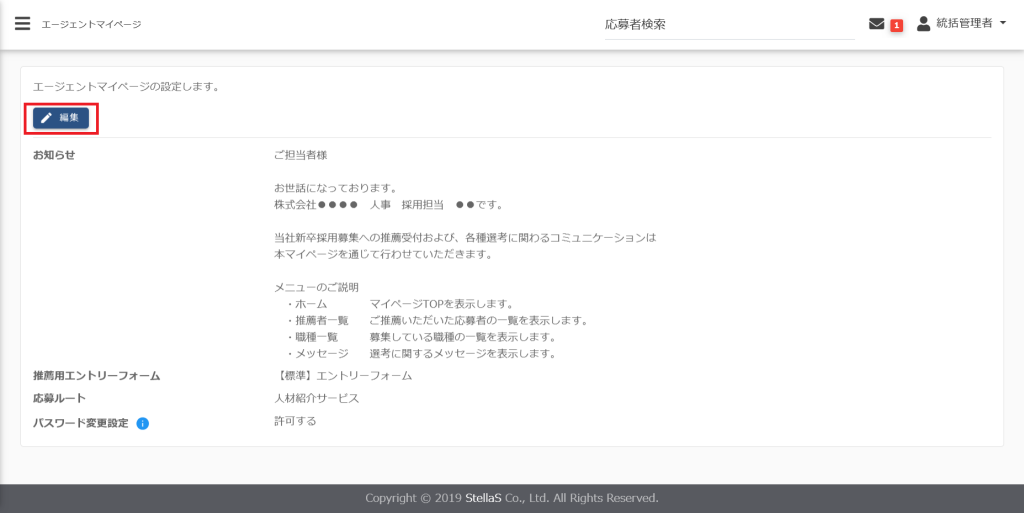
Task: Click the red notification badge showing 1
Action: click(x=896, y=25)
